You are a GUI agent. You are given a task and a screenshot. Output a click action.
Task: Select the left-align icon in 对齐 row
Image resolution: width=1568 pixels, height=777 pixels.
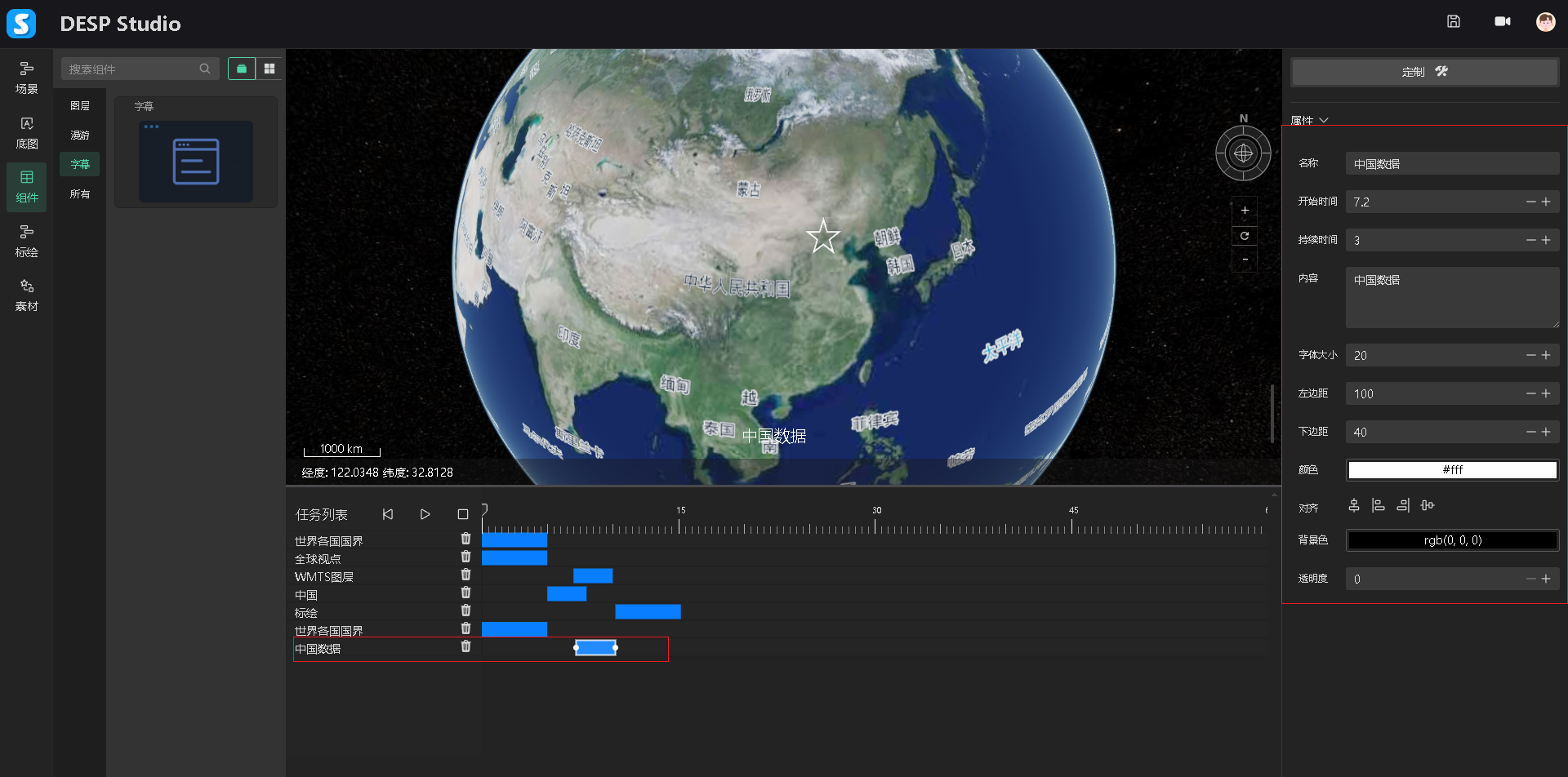1378,506
